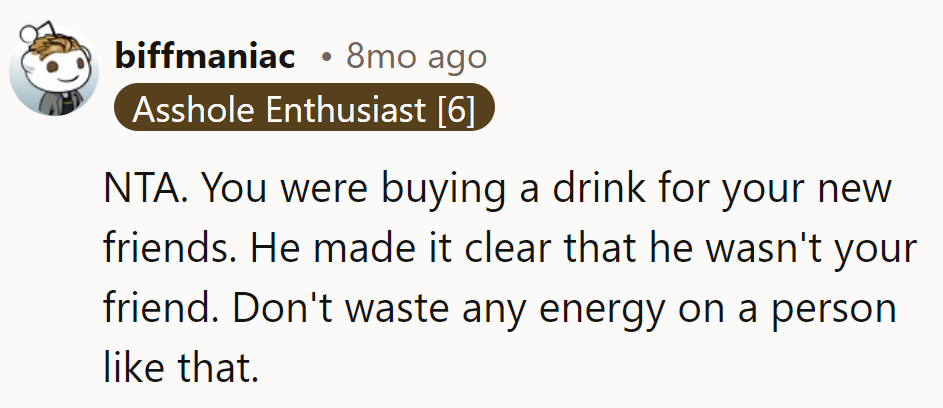943x408 pixels.
Task: Click the "[6]" count in the flair
Action: click(x=455, y=110)
